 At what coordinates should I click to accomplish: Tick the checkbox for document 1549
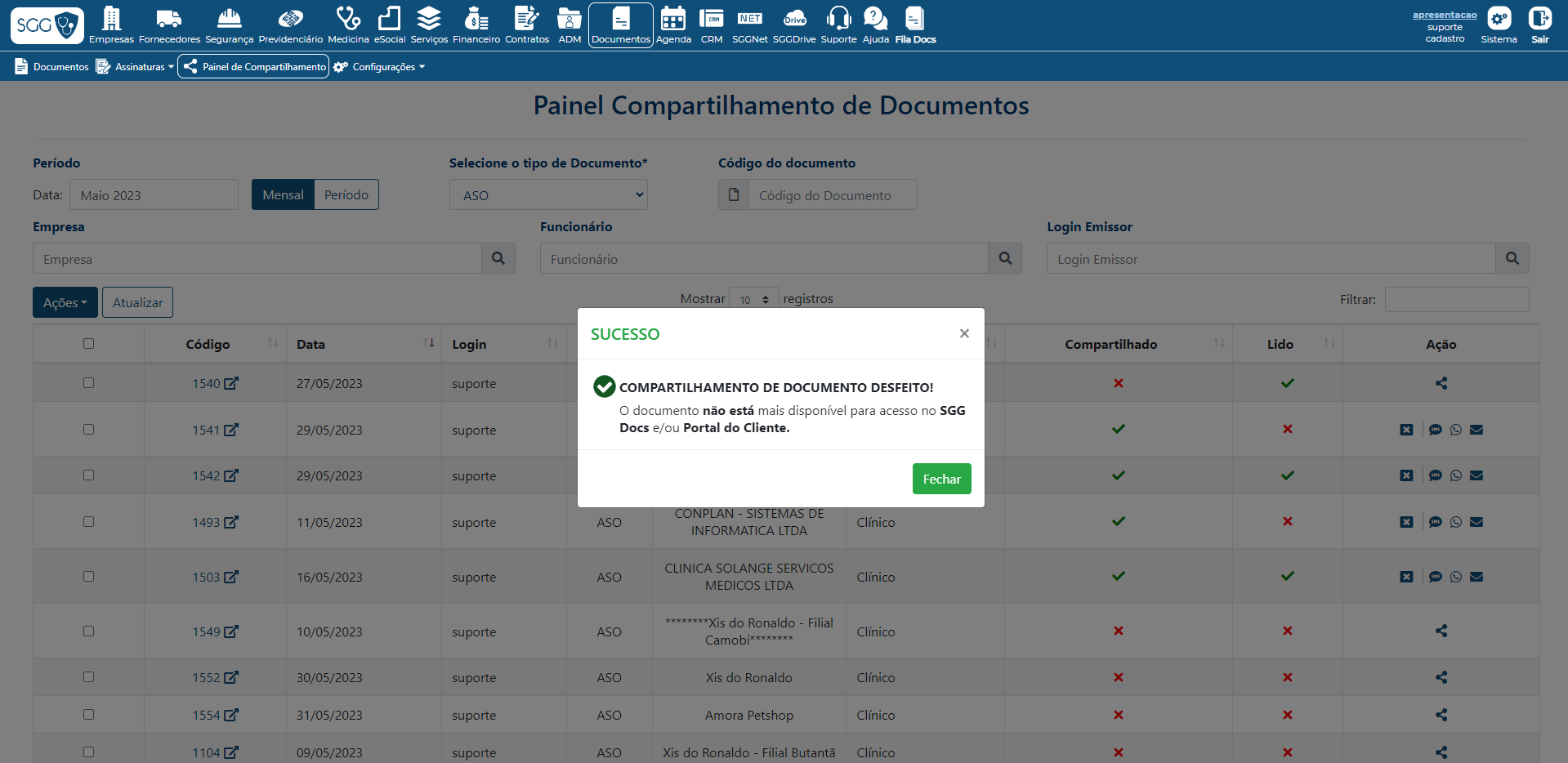(88, 631)
